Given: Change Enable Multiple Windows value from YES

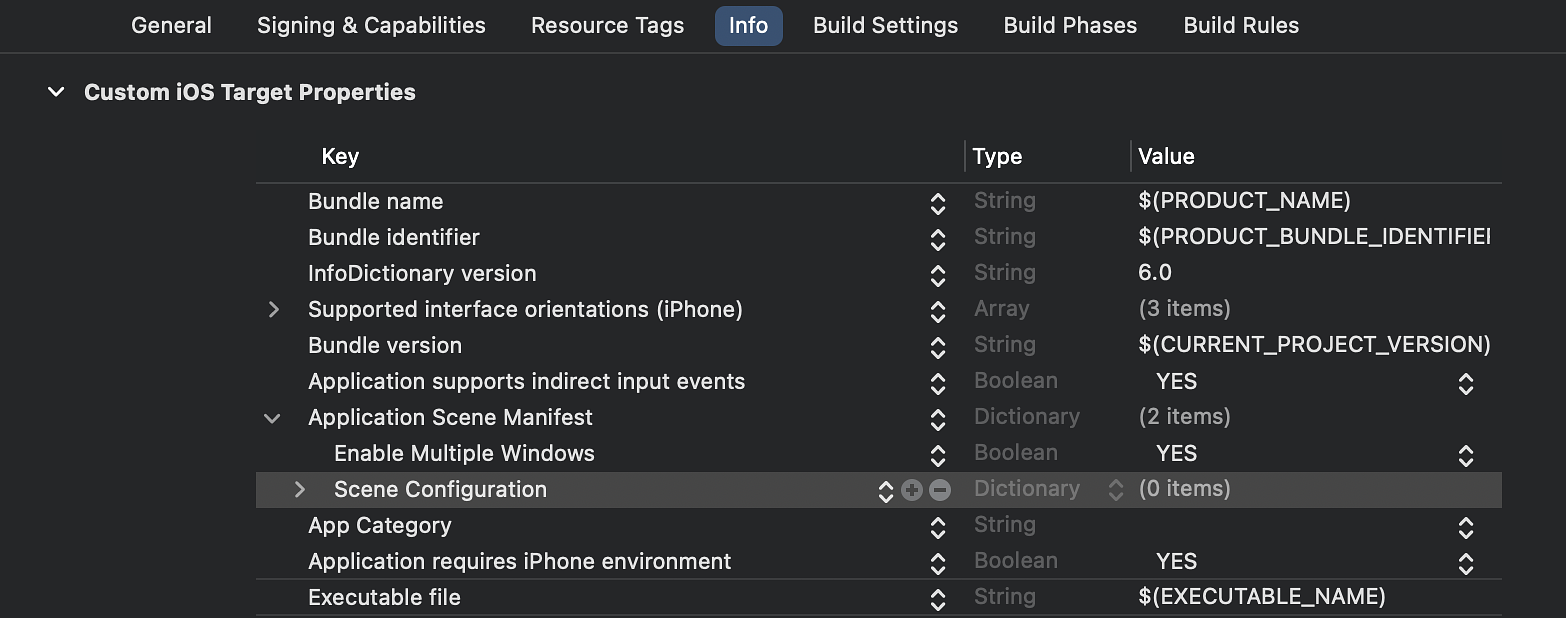Looking at the screenshot, I should [x=1465, y=455].
